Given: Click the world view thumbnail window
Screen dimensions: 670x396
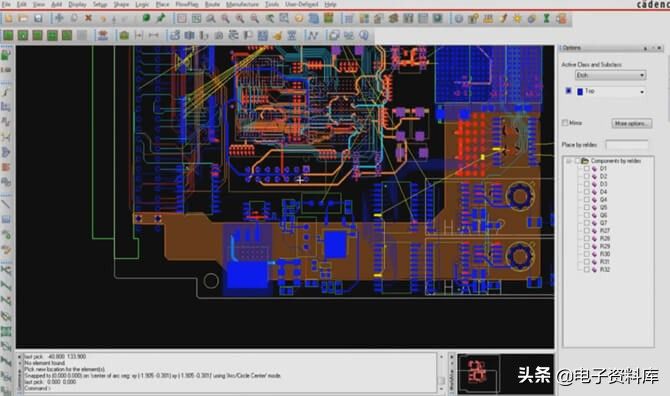Looking at the screenshot, I should tap(505, 373).
